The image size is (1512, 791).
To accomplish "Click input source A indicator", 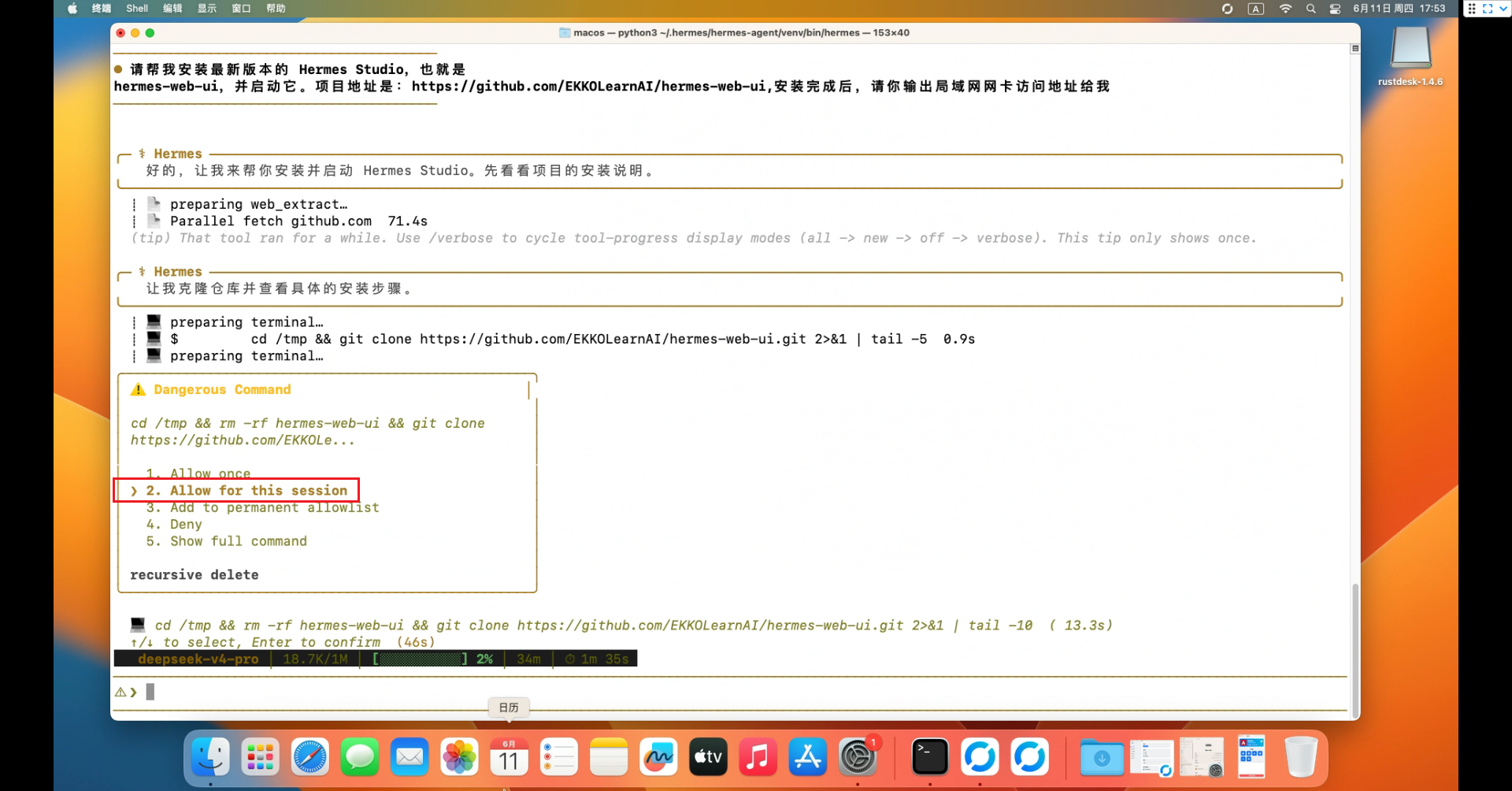I will point(1256,9).
